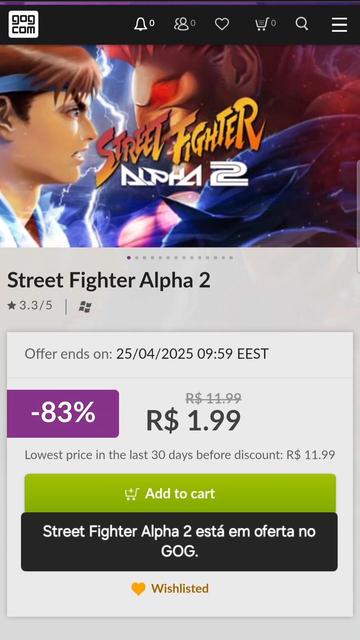Click the Street Fighter Alpha 2 title
The width and height of the screenshot is (360, 640).
click(109, 280)
